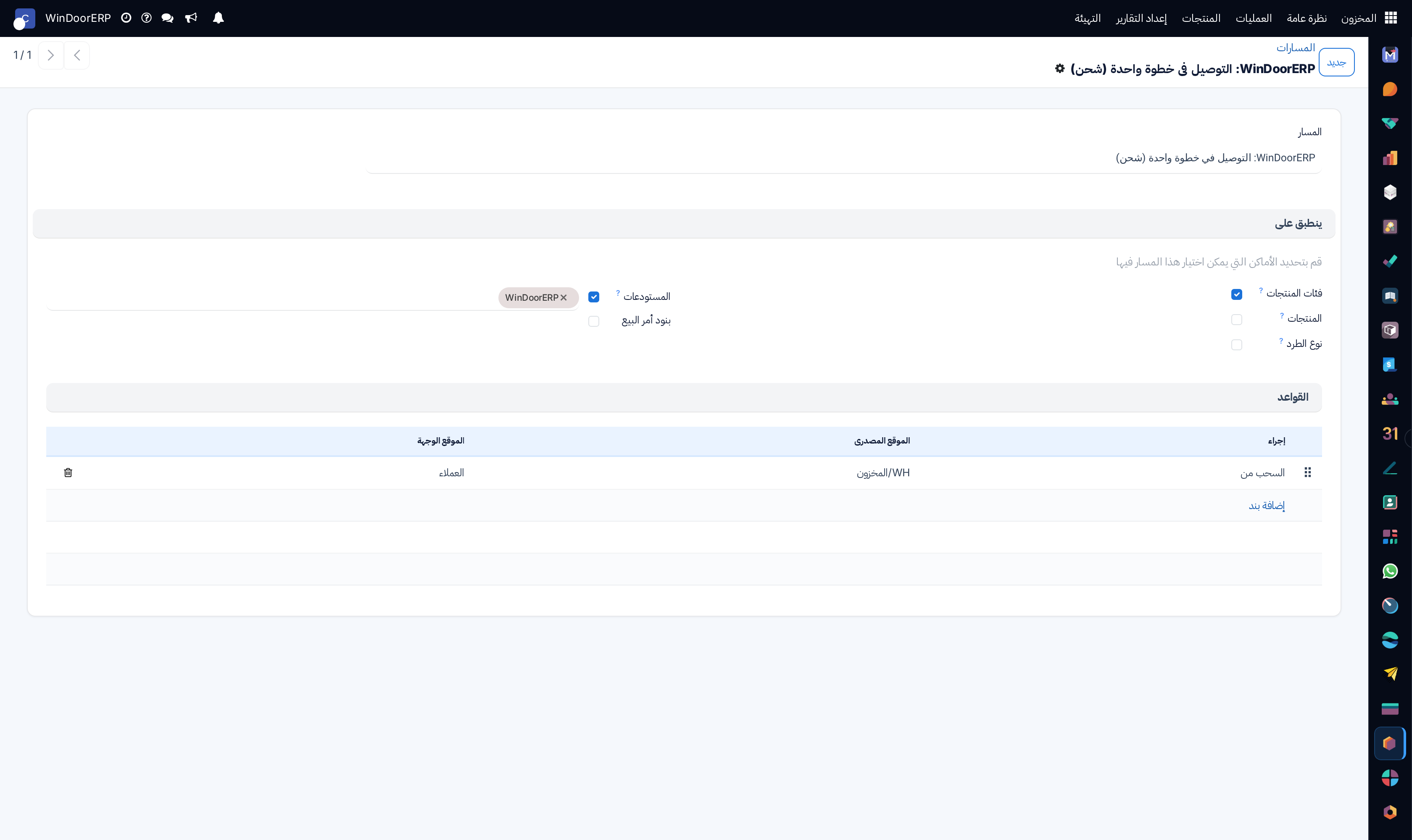Toggle the المستودعات checkbox
The image size is (1412, 840).
[x=593, y=297]
